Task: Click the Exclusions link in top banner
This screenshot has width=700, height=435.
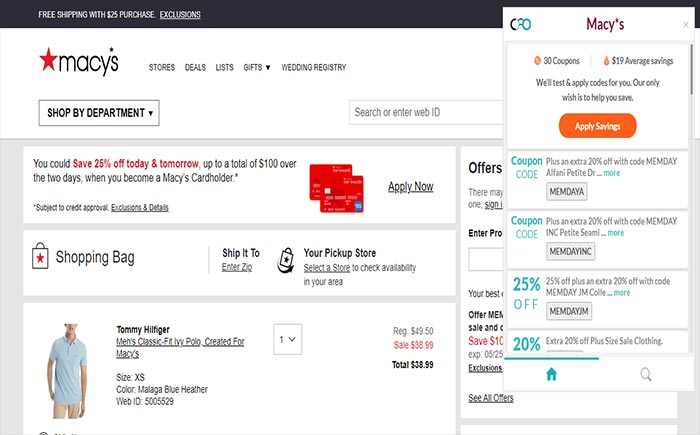Action: 180,14
